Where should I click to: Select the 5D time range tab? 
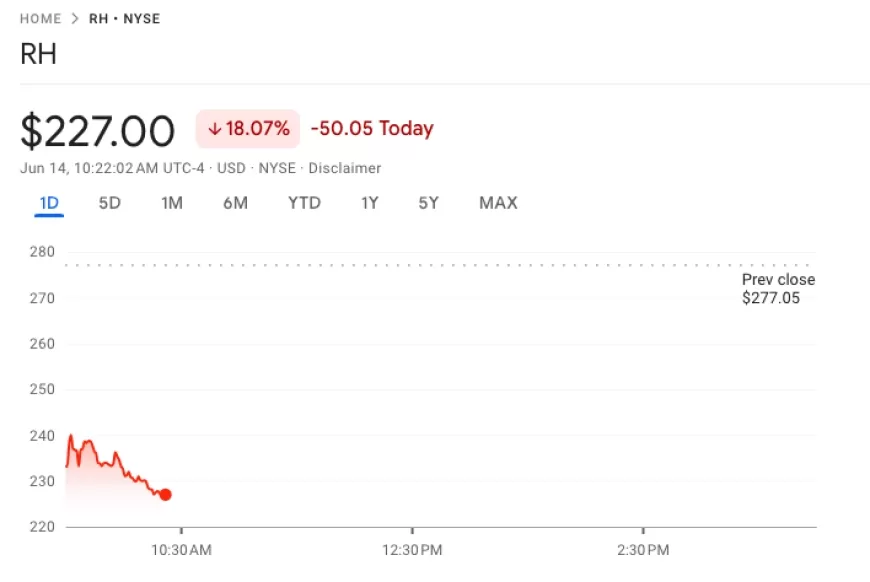click(x=110, y=203)
